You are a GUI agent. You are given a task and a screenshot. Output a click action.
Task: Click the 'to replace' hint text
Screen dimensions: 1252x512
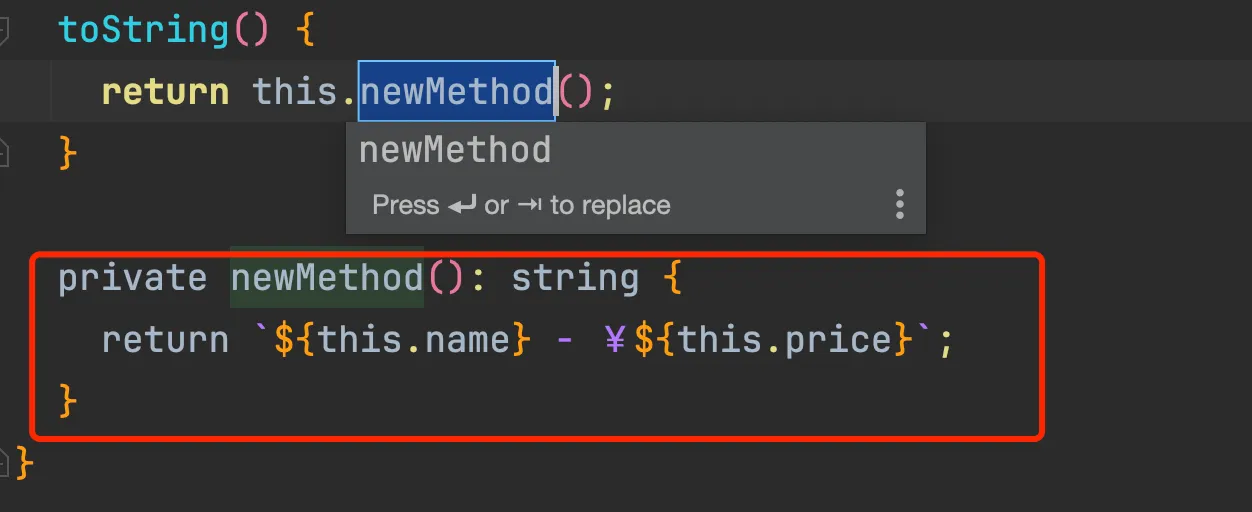610,205
